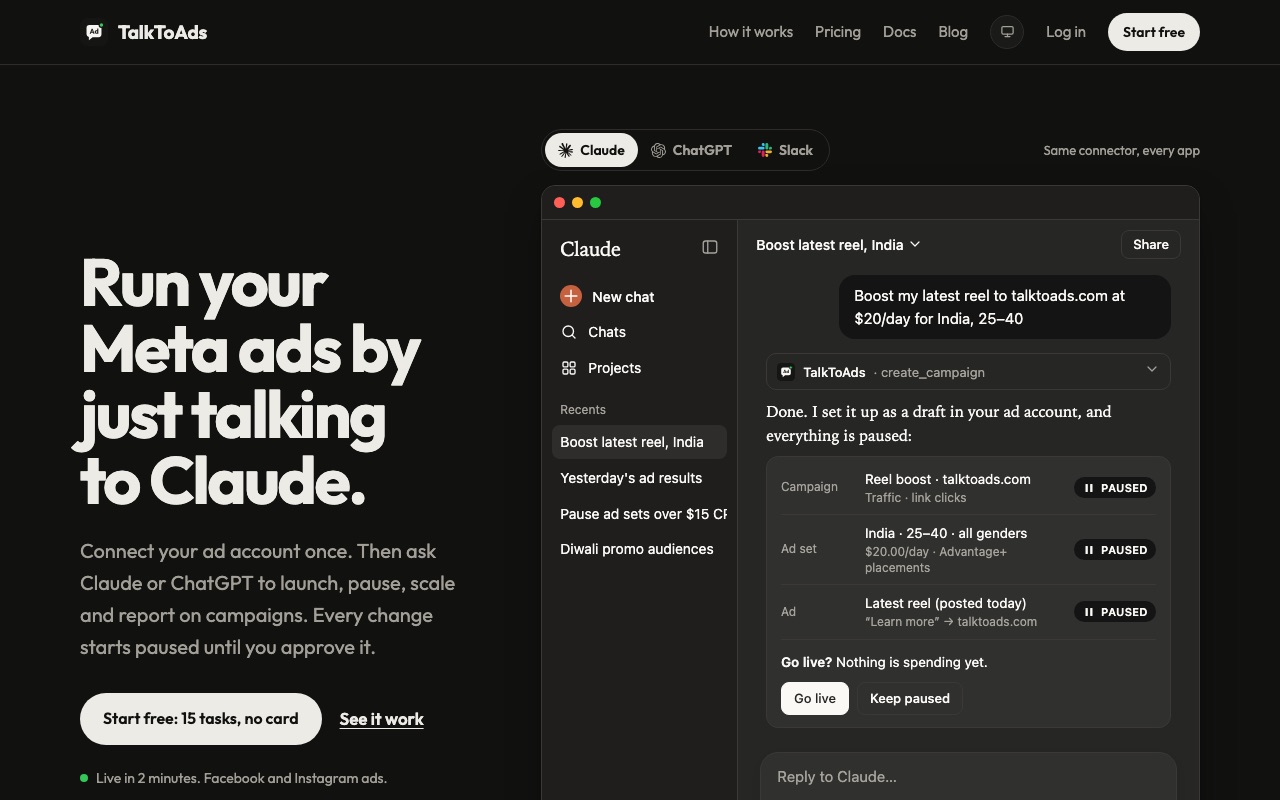1280x800 pixels.
Task: Open the Blog nav link
Action: click(x=953, y=32)
